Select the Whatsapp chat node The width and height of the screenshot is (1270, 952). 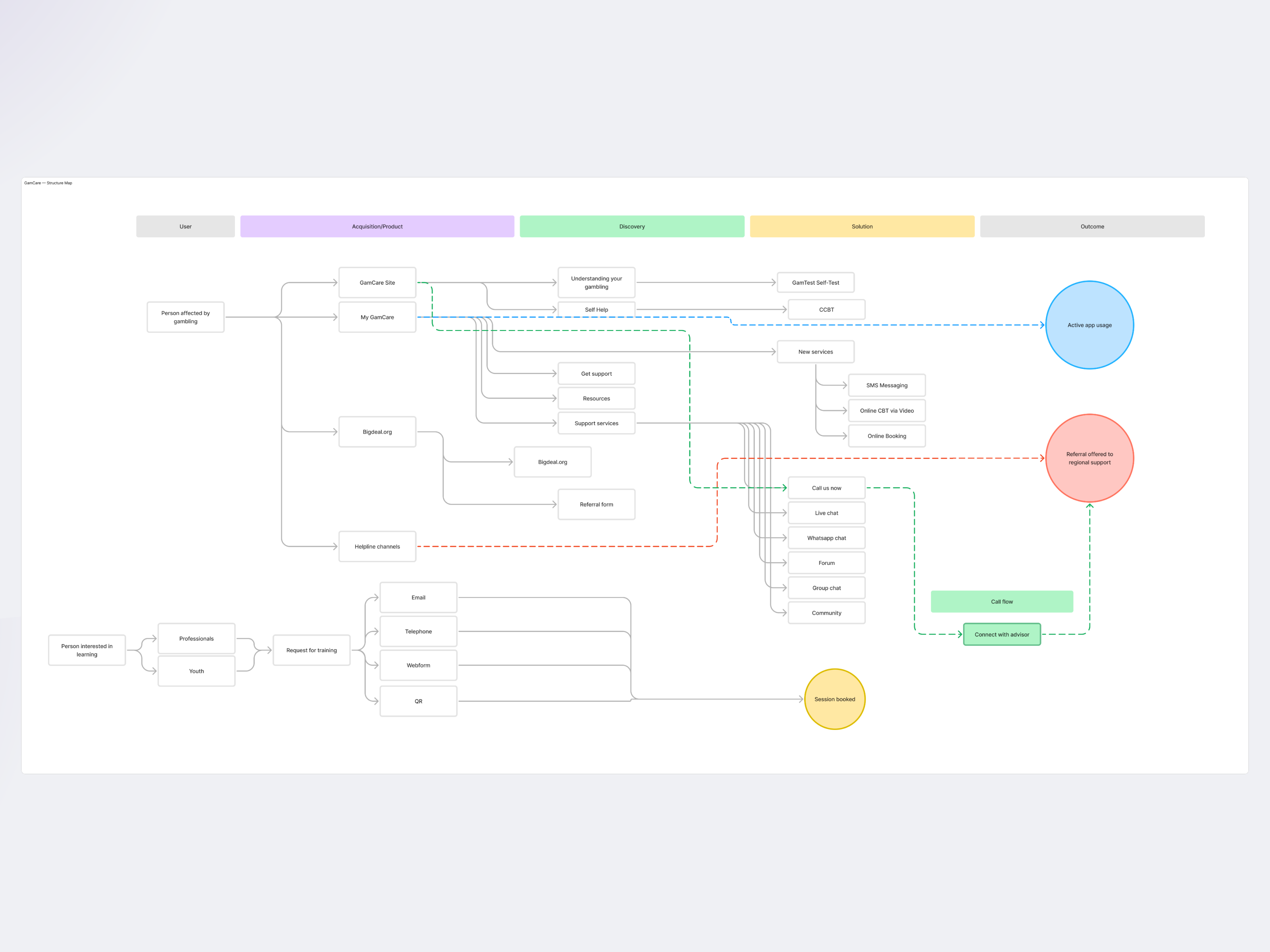pyautogui.click(x=826, y=538)
